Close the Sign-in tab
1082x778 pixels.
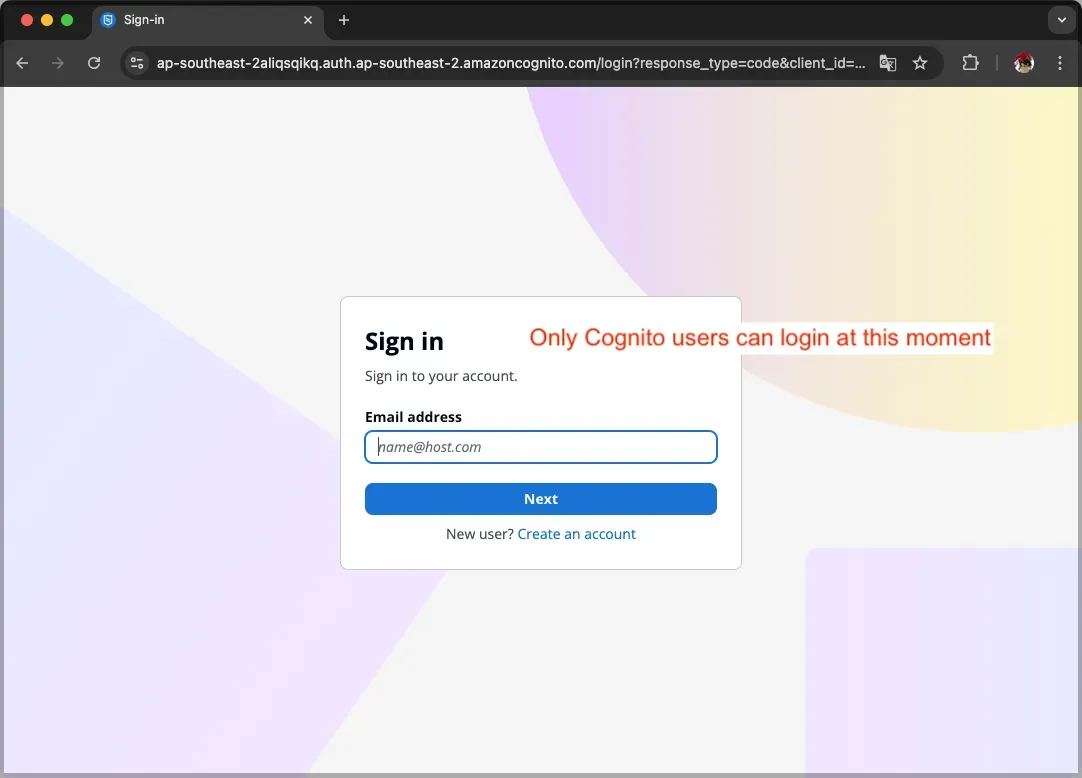pos(308,20)
